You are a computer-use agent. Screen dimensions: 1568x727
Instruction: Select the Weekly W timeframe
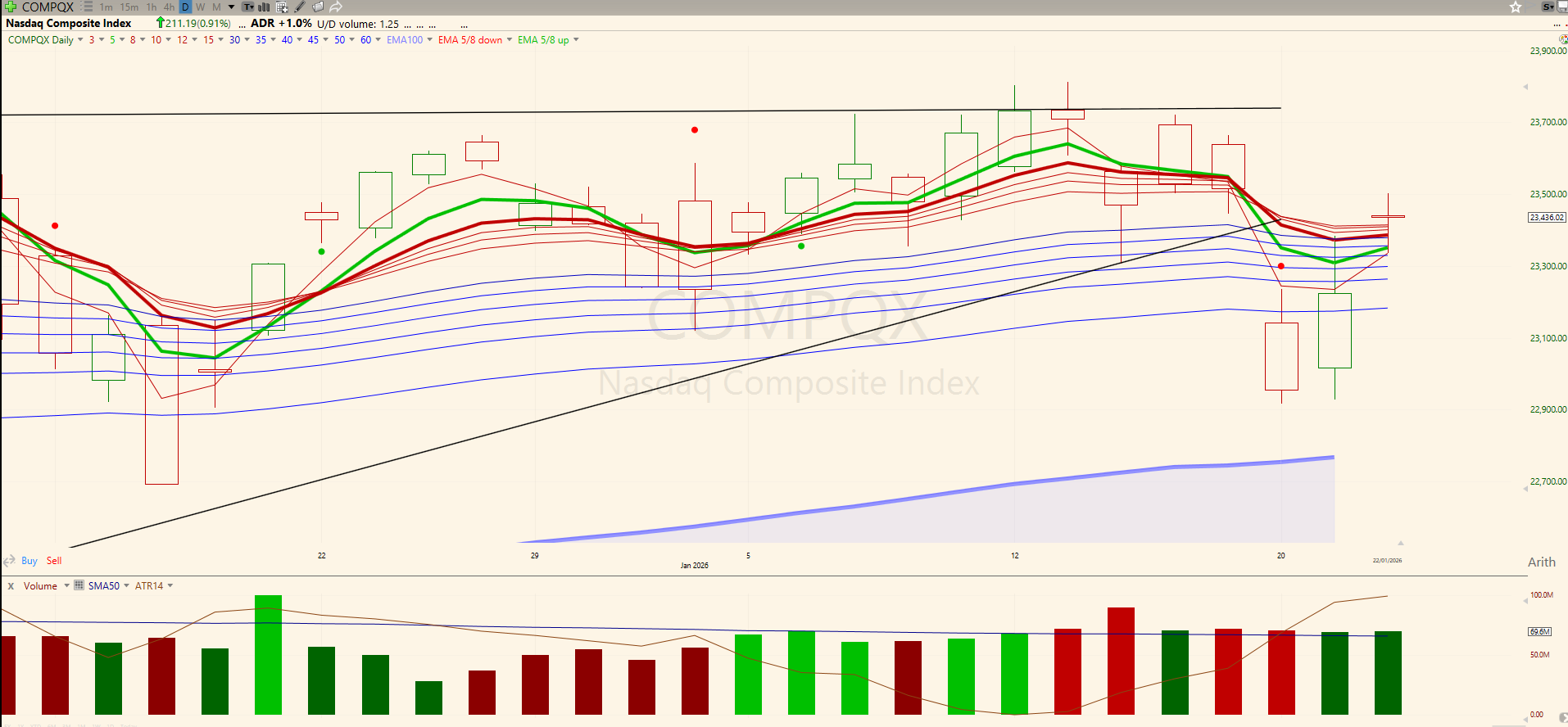(201, 7)
